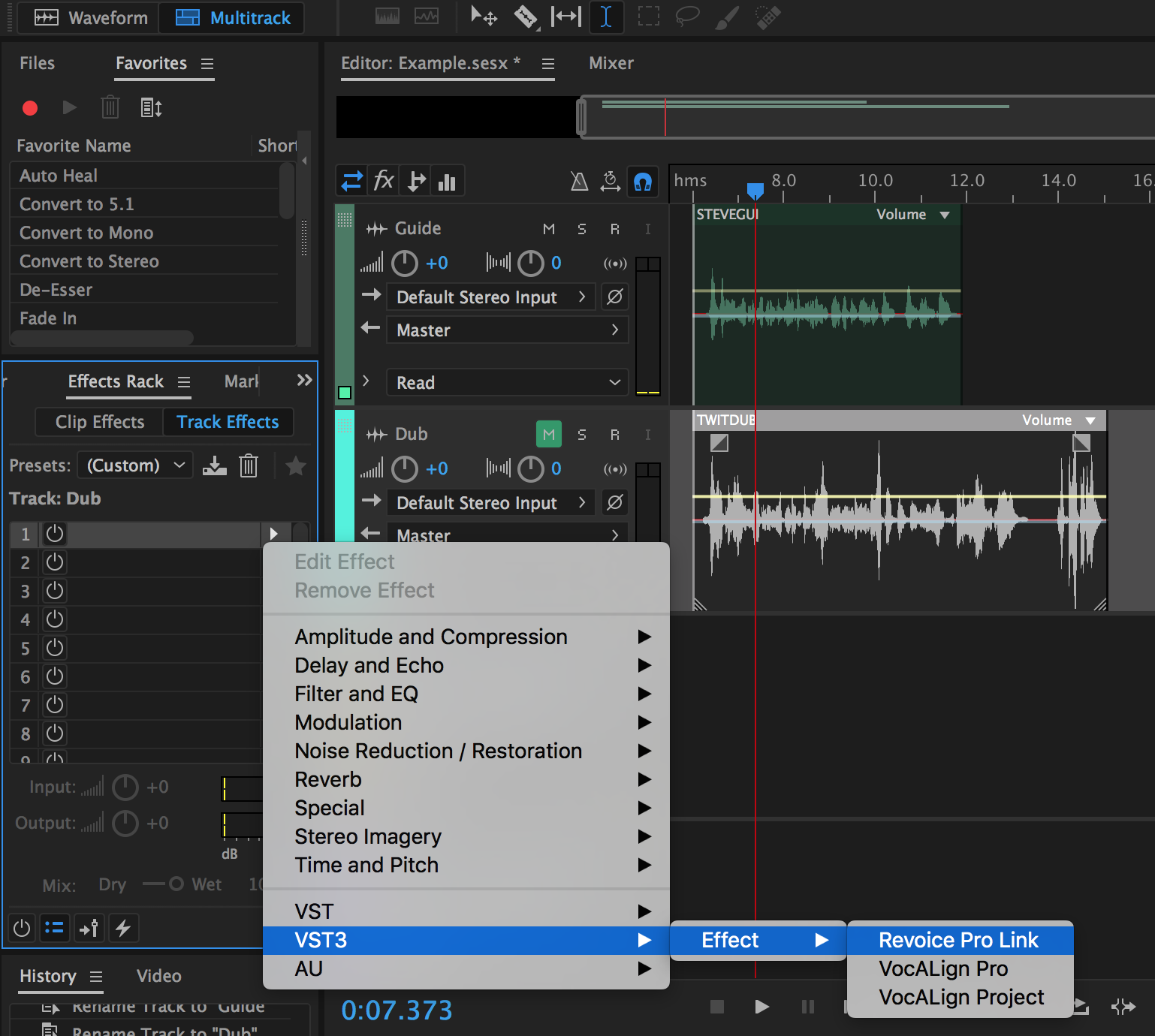The width and height of the screenshot is (1155, 1036).
Task: Solo the Dub track
Action: [582, 434]
